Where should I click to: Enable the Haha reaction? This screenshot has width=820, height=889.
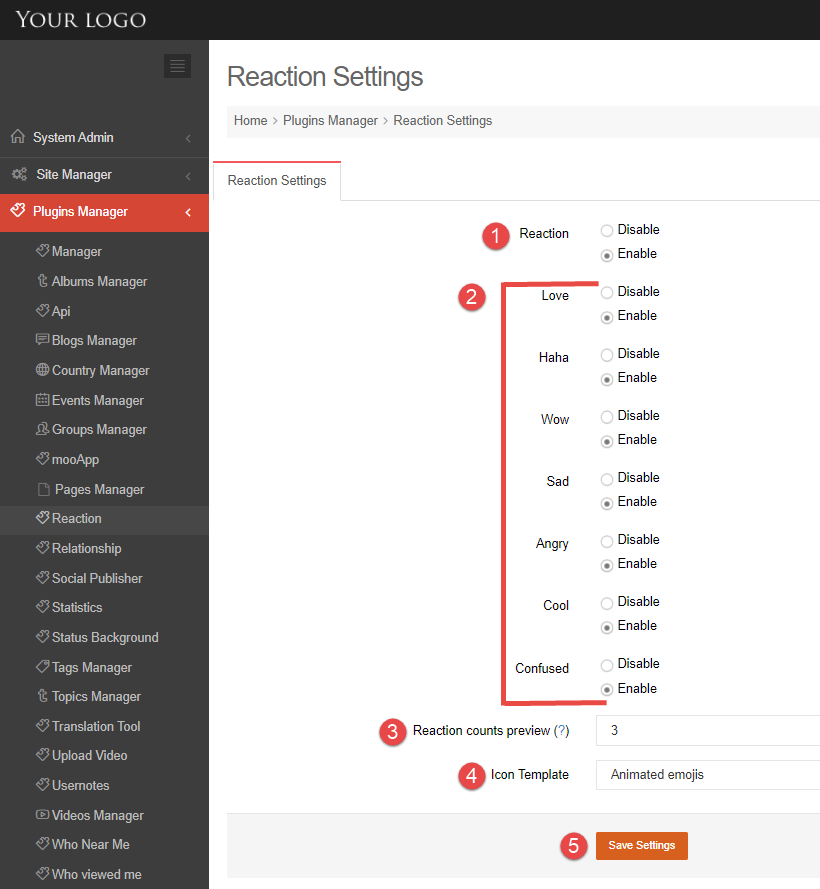coord(607,379)
